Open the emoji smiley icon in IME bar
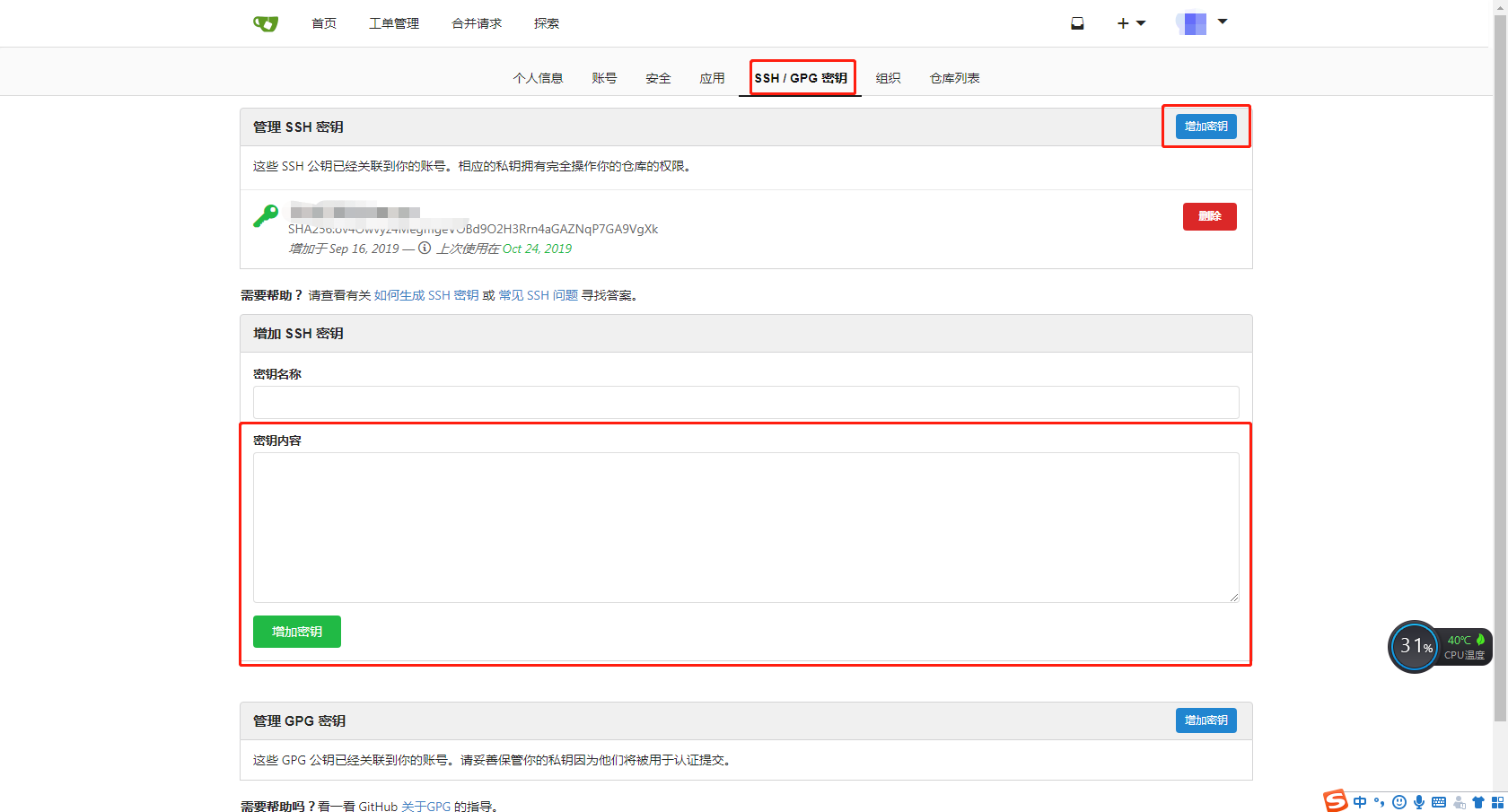This screenshot has height=812, width=1508. 1399,802
